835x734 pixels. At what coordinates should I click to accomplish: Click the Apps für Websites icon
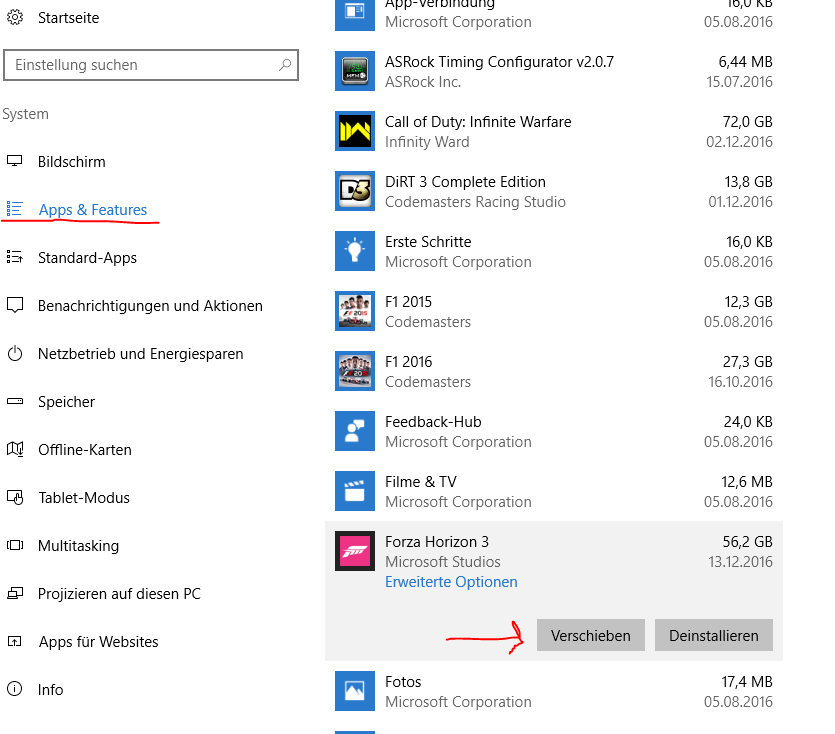15,641
